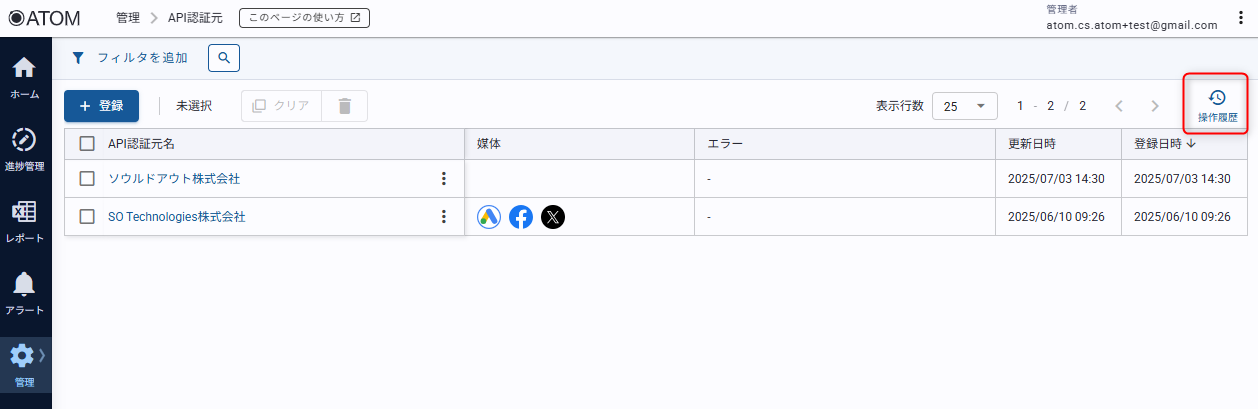Click the trash delete icon
Screen dimensions: 1258x409
tap(345, 106)
